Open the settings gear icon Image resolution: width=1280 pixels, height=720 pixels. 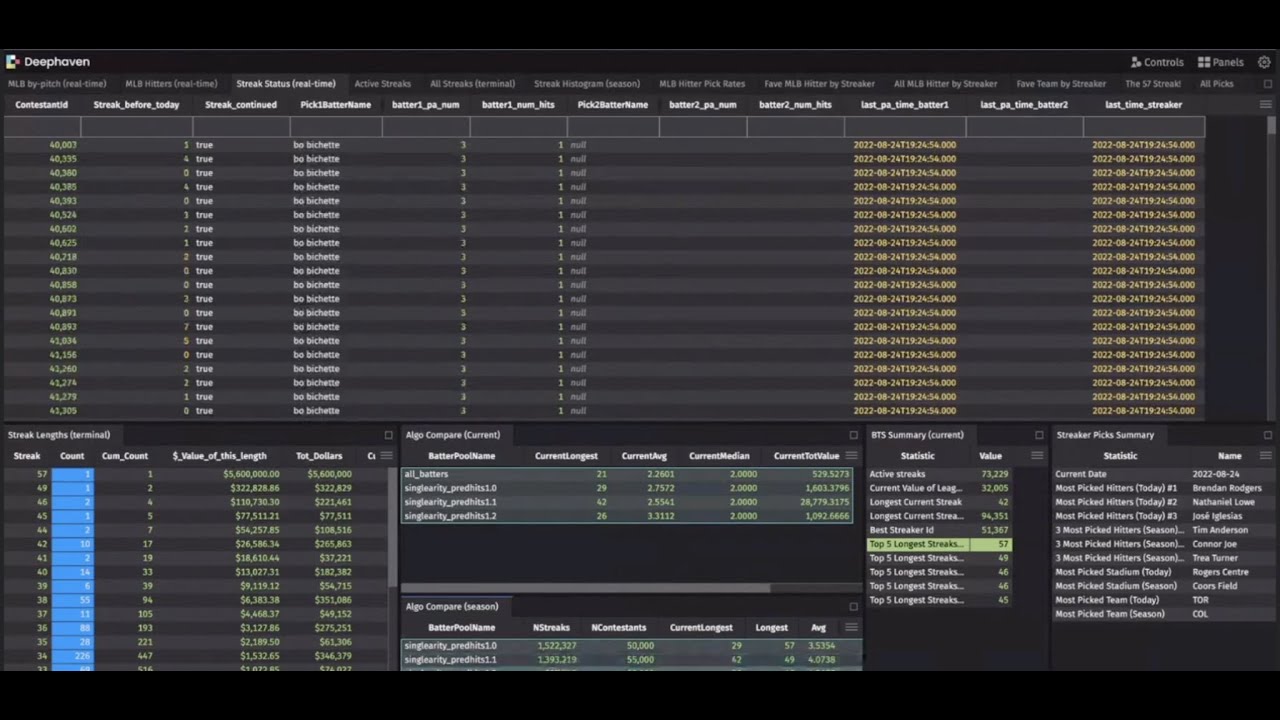click(x=1264, y=62)
